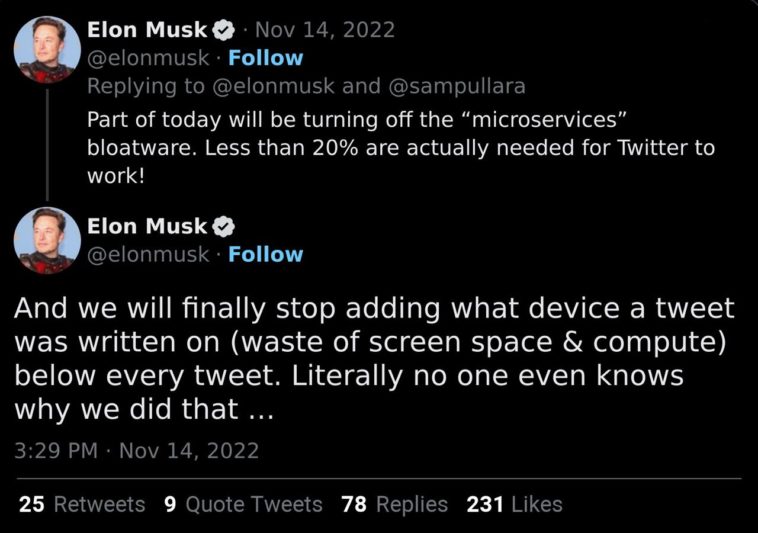Open Elon Musk's avatar on the main tweet

coord(46,242)
